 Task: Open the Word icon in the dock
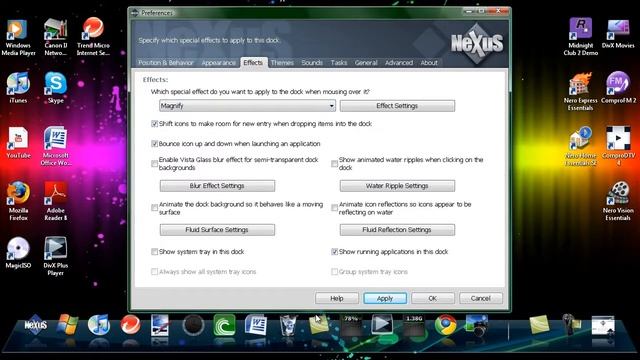(x=256, y=325)
